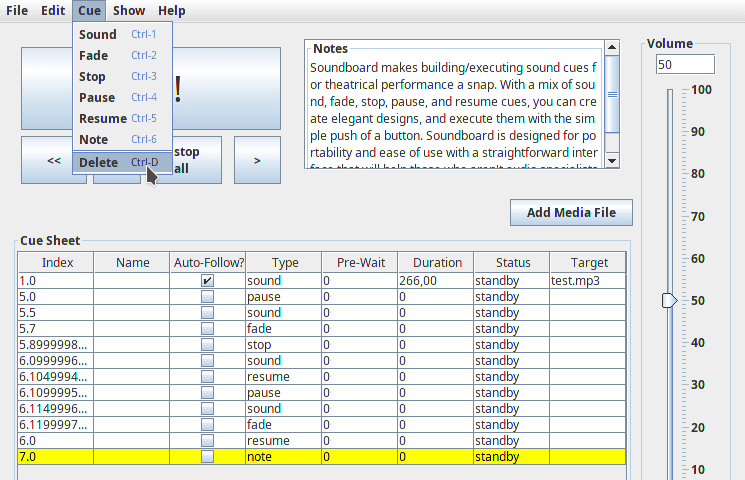Viewport: 745px width, 480px height.
Task: Click the Type column header
Action: pyautogui.click(x=284, y=262)
